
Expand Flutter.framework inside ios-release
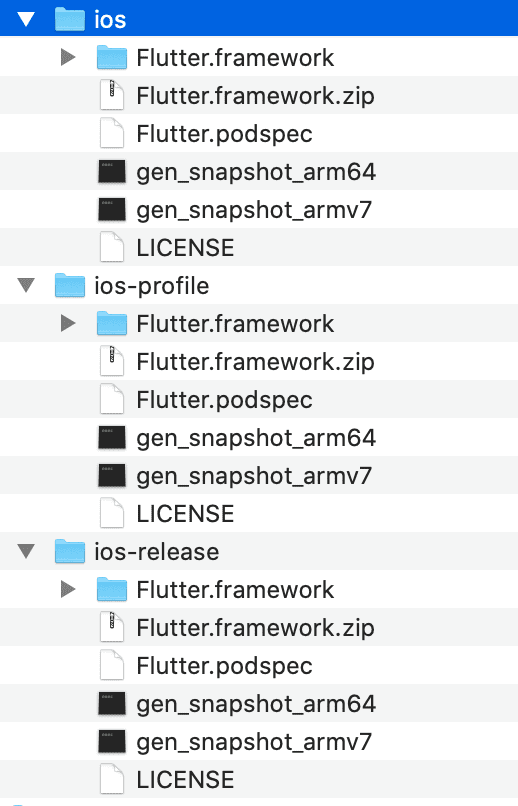[68, 590]
